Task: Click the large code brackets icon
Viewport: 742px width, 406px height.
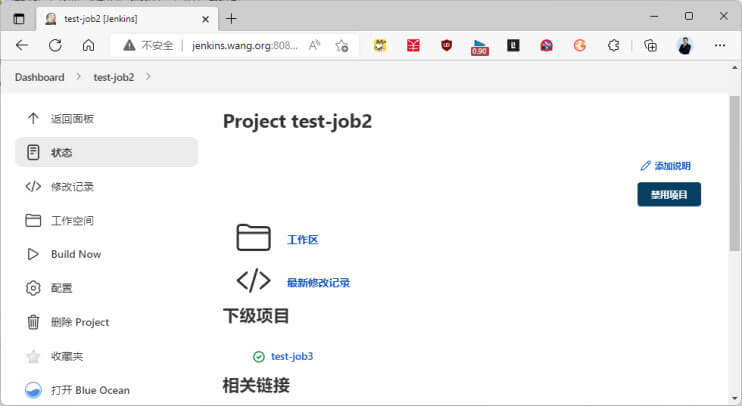Action: pos(253,280)
